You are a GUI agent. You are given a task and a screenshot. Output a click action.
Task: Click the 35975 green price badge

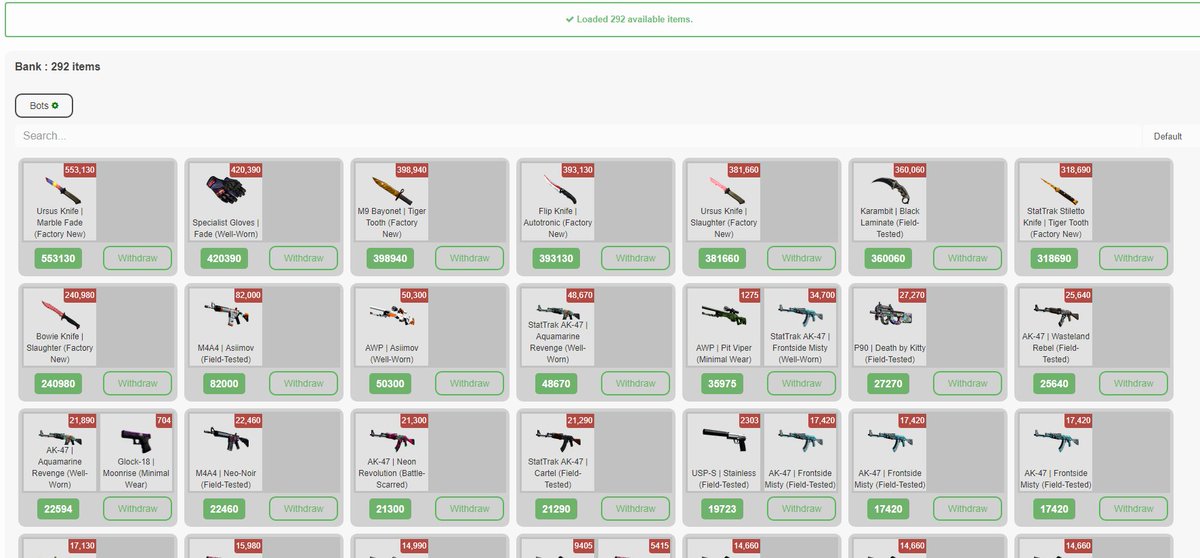tap(722, 383)
